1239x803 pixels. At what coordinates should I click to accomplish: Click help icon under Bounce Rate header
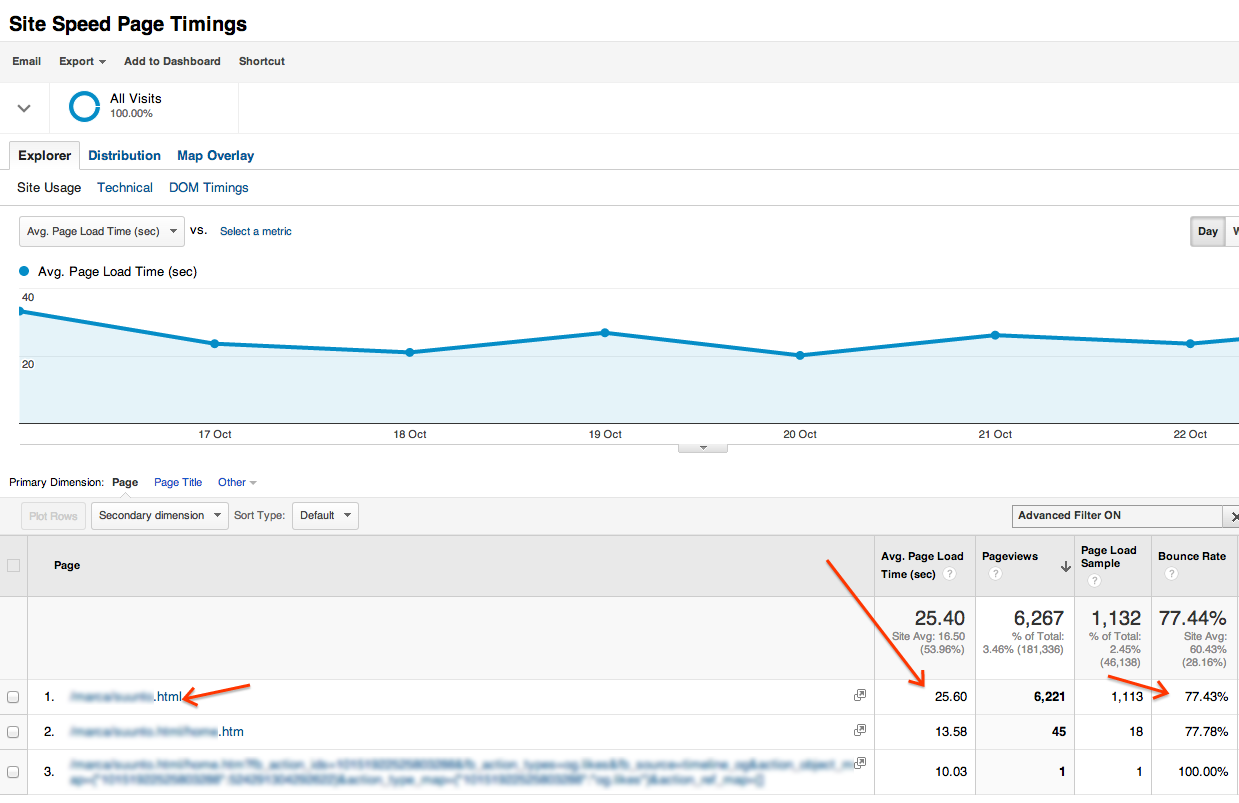click(x=1165, y=574)
